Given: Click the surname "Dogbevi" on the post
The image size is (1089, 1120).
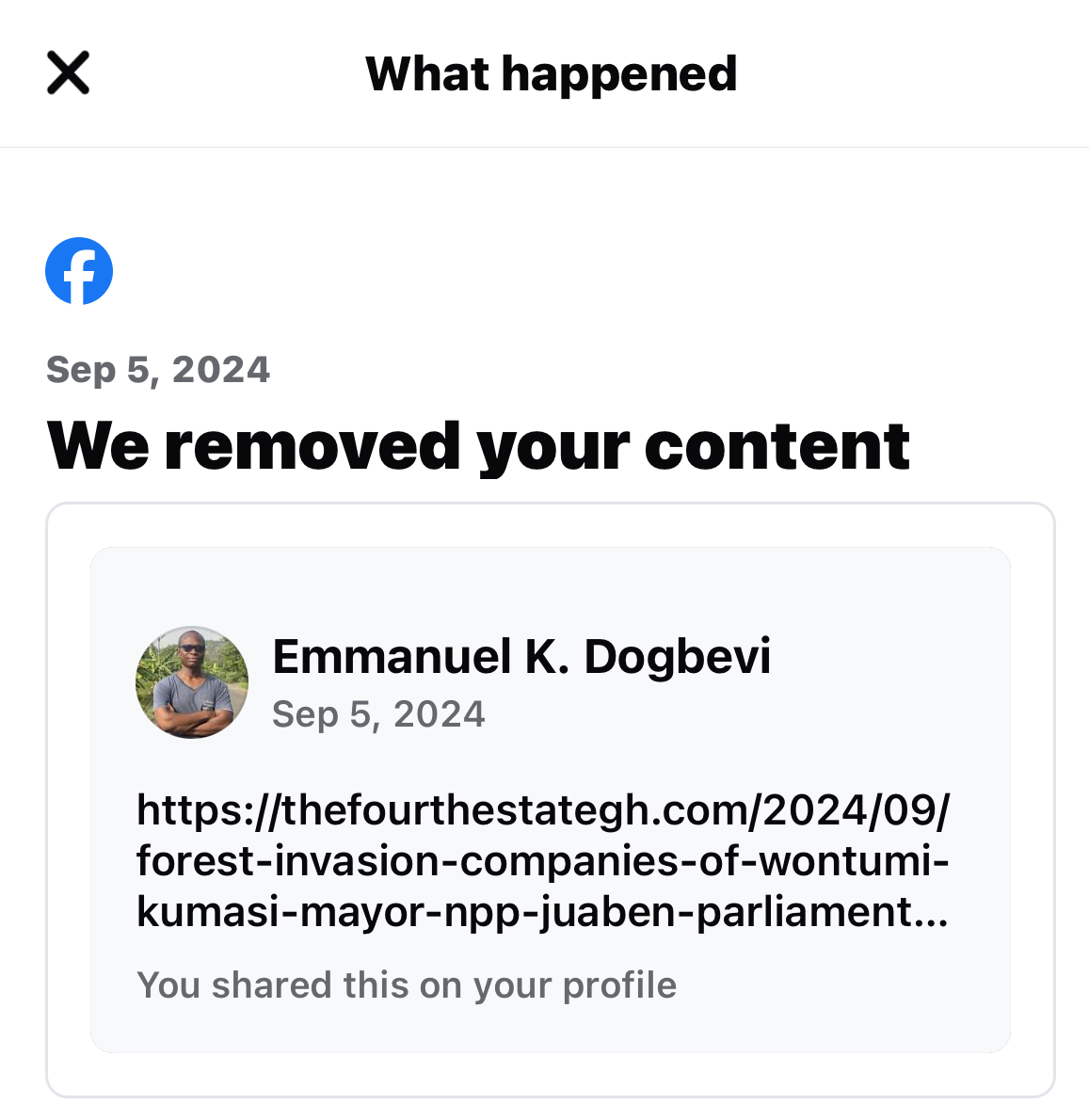Looking at the screenshot, I should coord(677,656).
